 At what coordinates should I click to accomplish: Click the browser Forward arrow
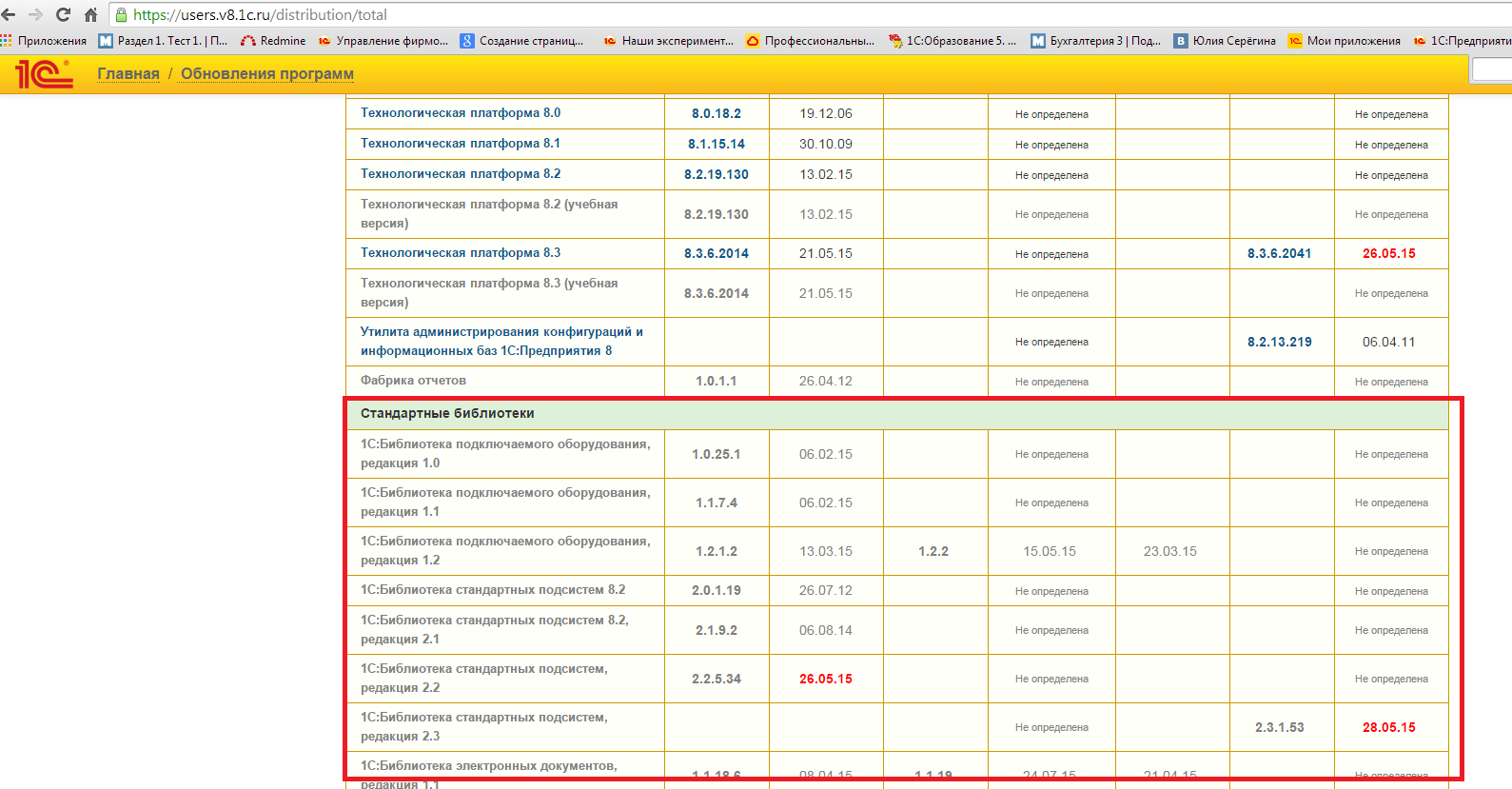(x=36, y=14)
